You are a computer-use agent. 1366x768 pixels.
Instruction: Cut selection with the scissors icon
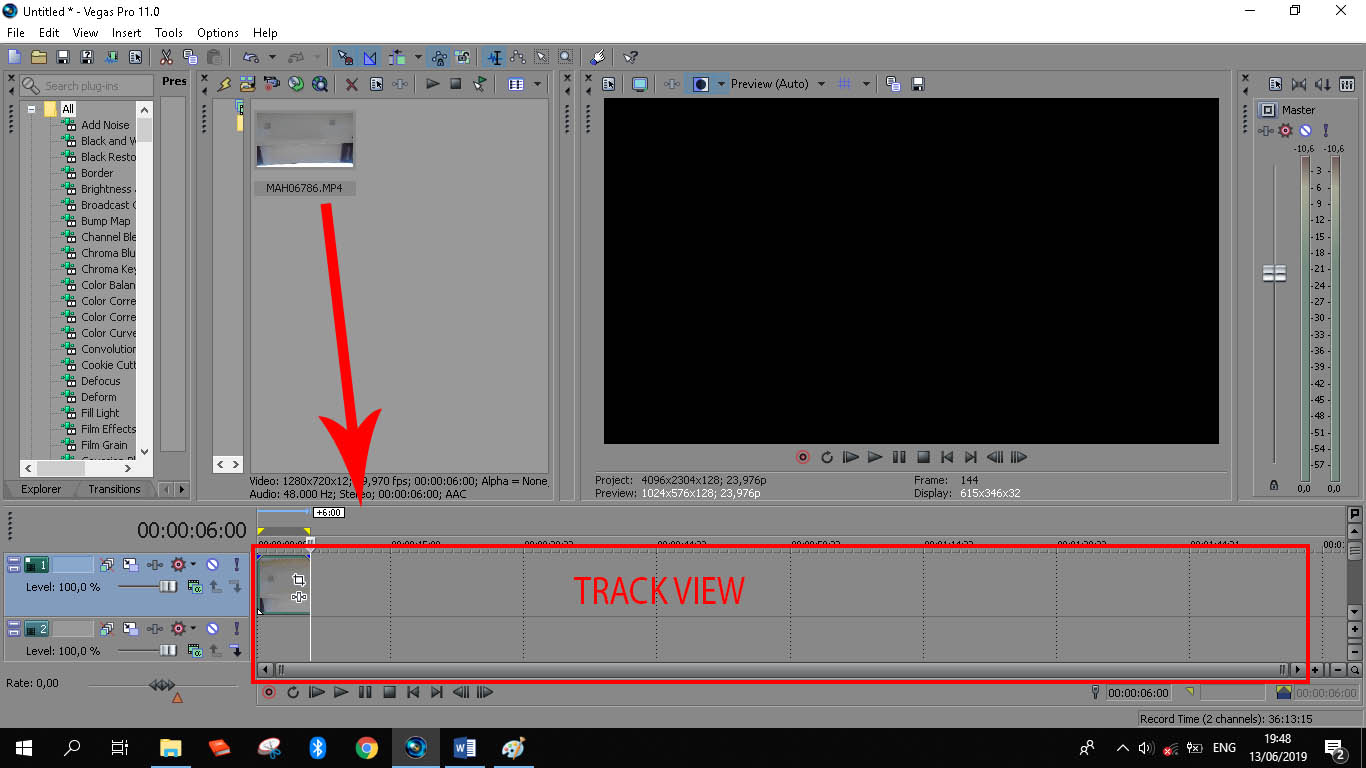(x=166, y=57)
